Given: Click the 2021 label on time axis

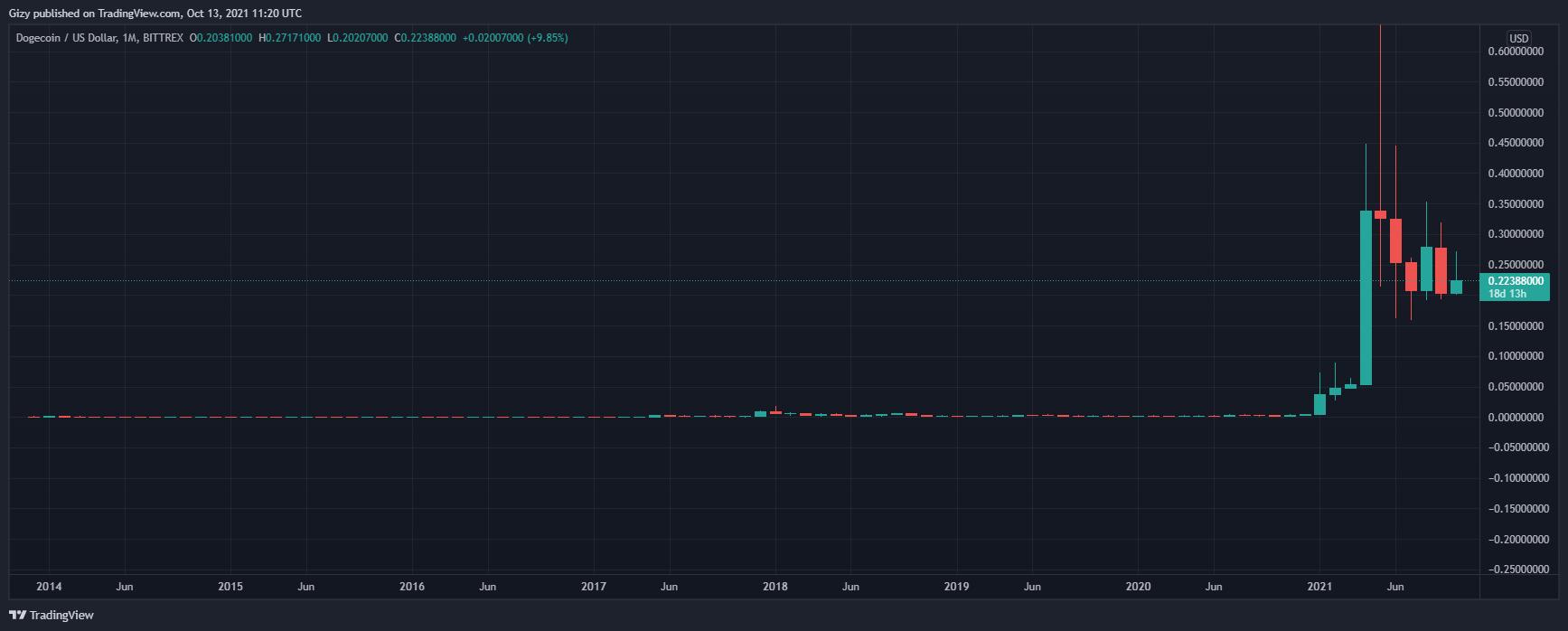Looking at the screenshot, I should (x=1319, y=587).
